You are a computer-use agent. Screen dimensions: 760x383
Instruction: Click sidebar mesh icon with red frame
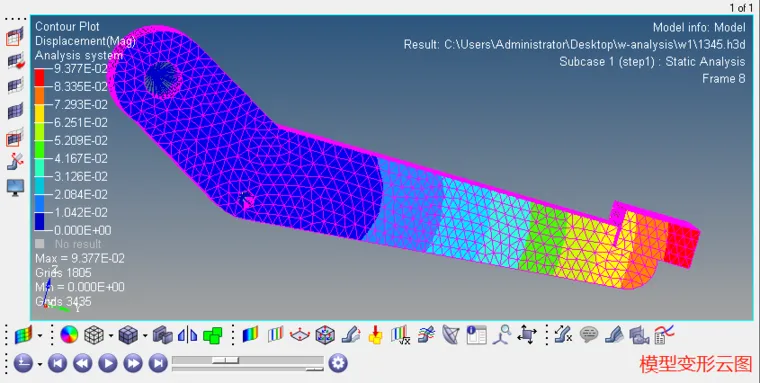point(15,138)
